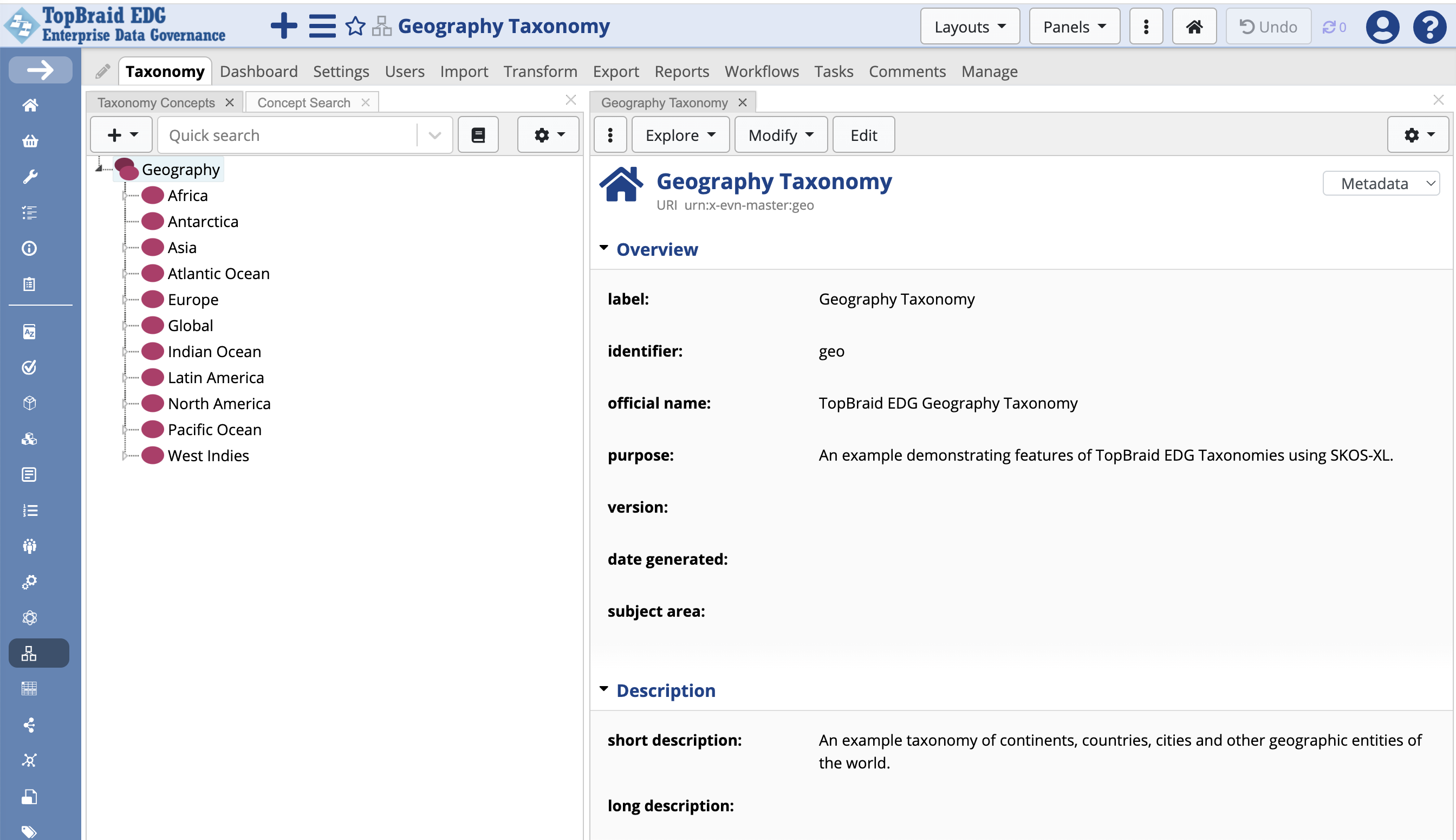The height and width of the screenshot is (840, 1456).
Task: Click the Undo button
Action: coord(1269,27)
